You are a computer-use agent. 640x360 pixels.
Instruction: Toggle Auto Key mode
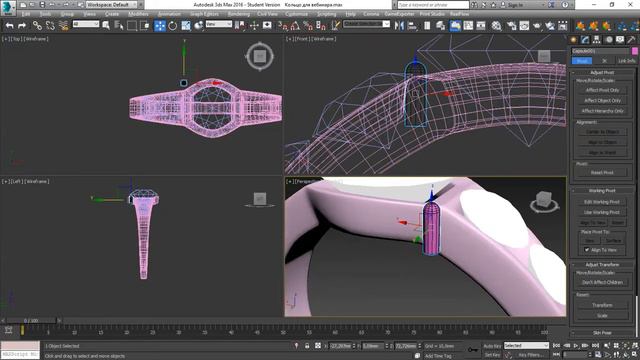click(x=492, y=346)
